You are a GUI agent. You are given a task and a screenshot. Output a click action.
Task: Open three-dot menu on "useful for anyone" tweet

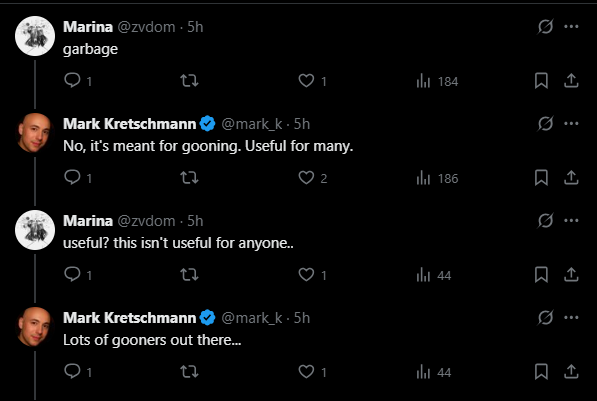(x=571, y=220)
